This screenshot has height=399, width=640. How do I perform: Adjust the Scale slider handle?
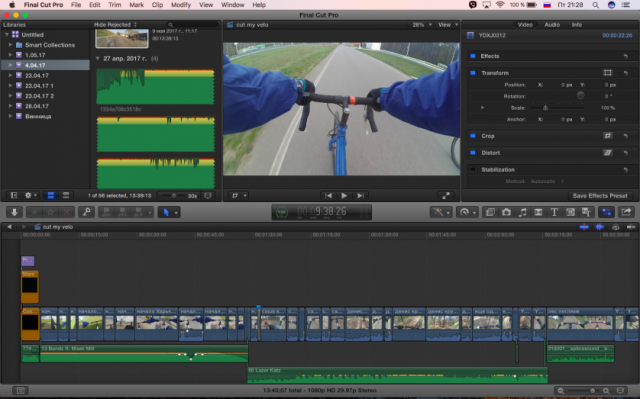coord(545,108)
